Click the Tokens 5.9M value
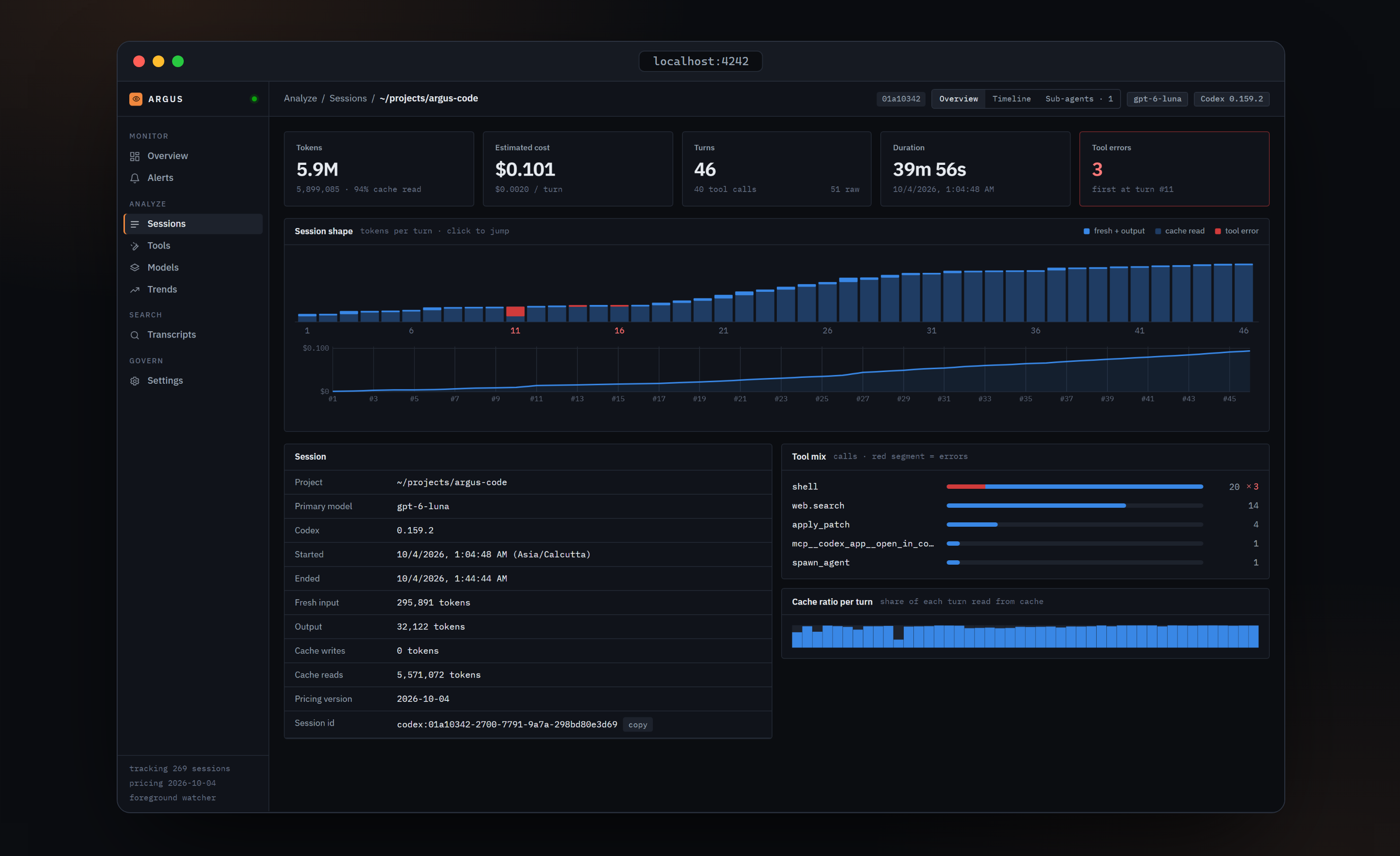Screen dimensions: 1400x856 click(x=317, y=169)
